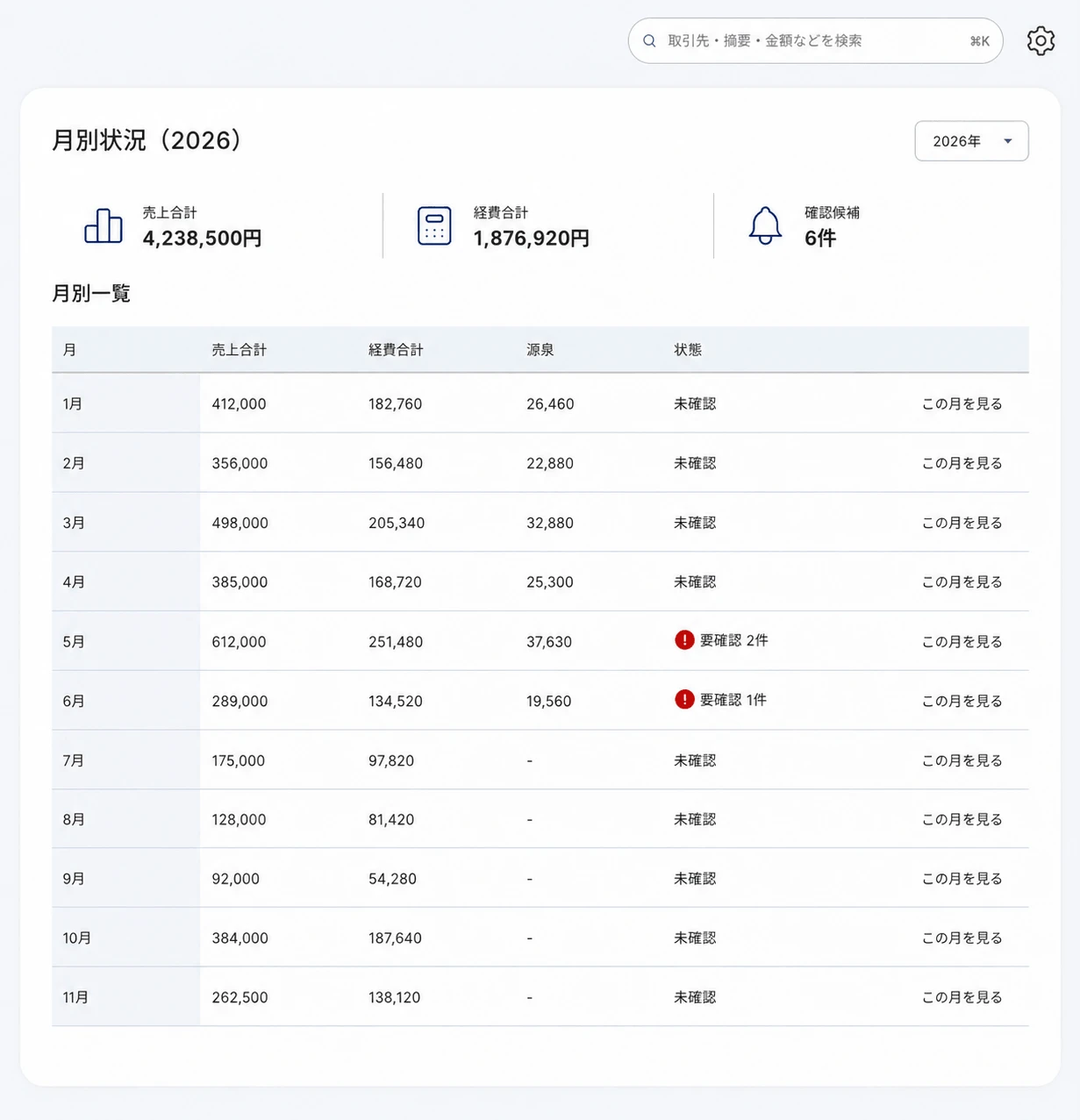Click the 54,280 expense cell
The image size is (1080, 1120).
click(392, 879)
